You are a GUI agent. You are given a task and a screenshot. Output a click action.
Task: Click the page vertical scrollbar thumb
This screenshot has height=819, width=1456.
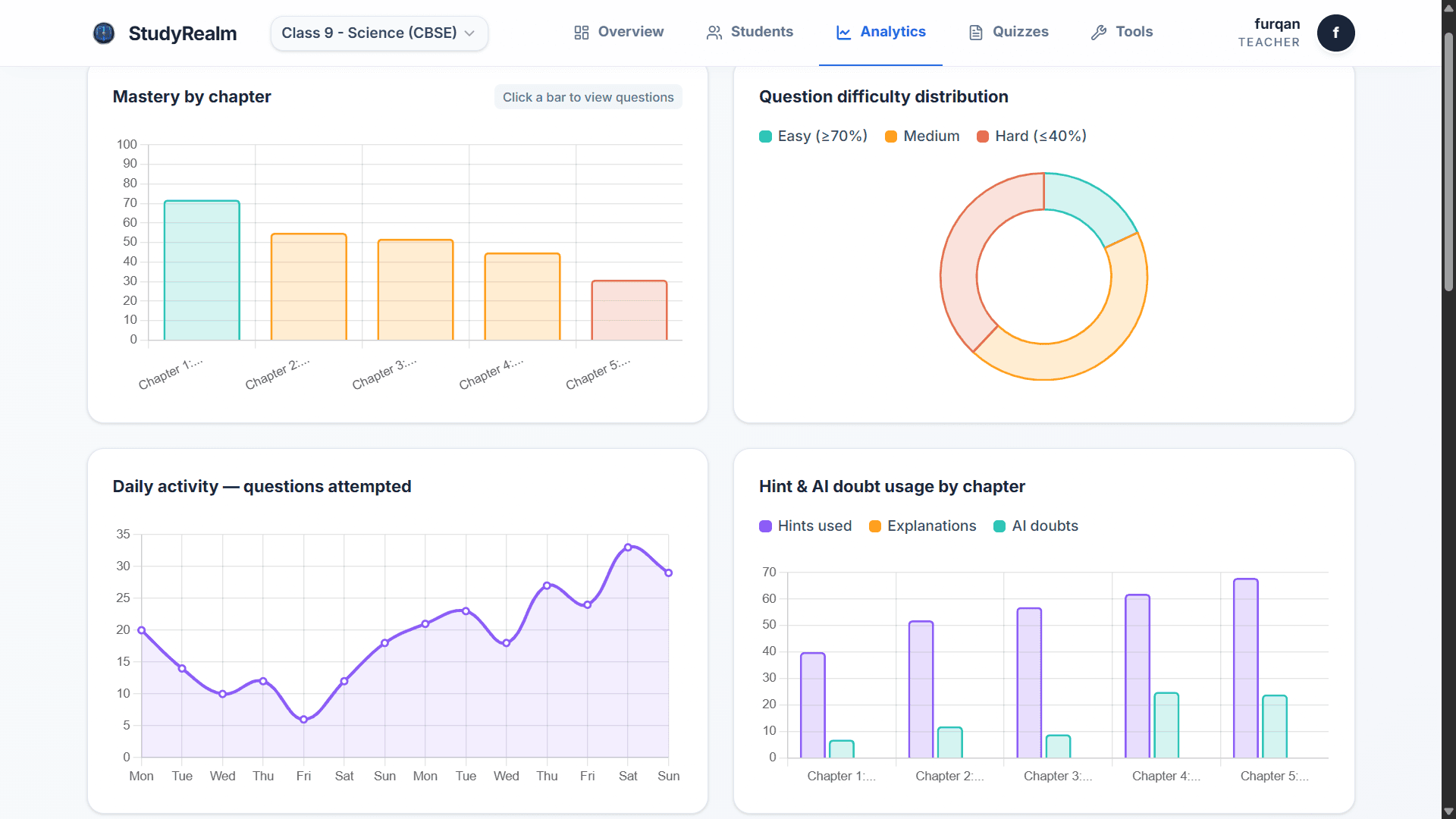[1448, 162]
